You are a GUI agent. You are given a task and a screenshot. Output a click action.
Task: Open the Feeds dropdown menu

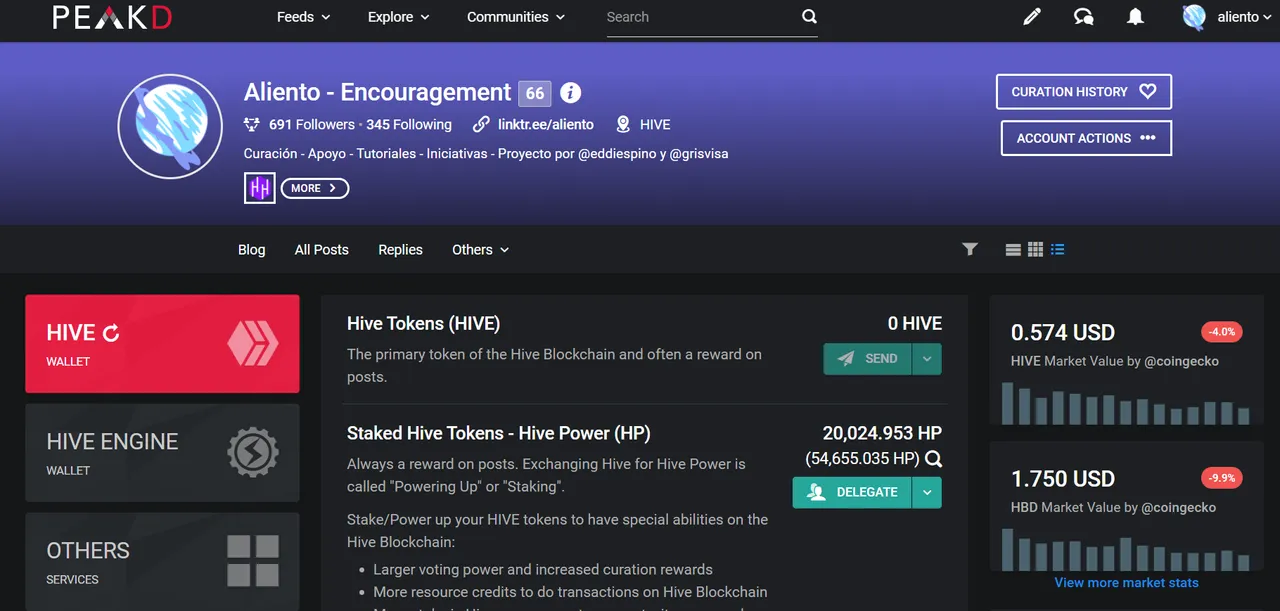pos(303,17)
